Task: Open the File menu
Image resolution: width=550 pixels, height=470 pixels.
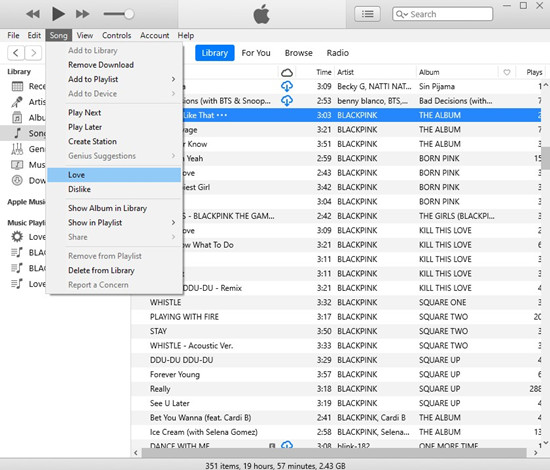Action: click(13, 35)
